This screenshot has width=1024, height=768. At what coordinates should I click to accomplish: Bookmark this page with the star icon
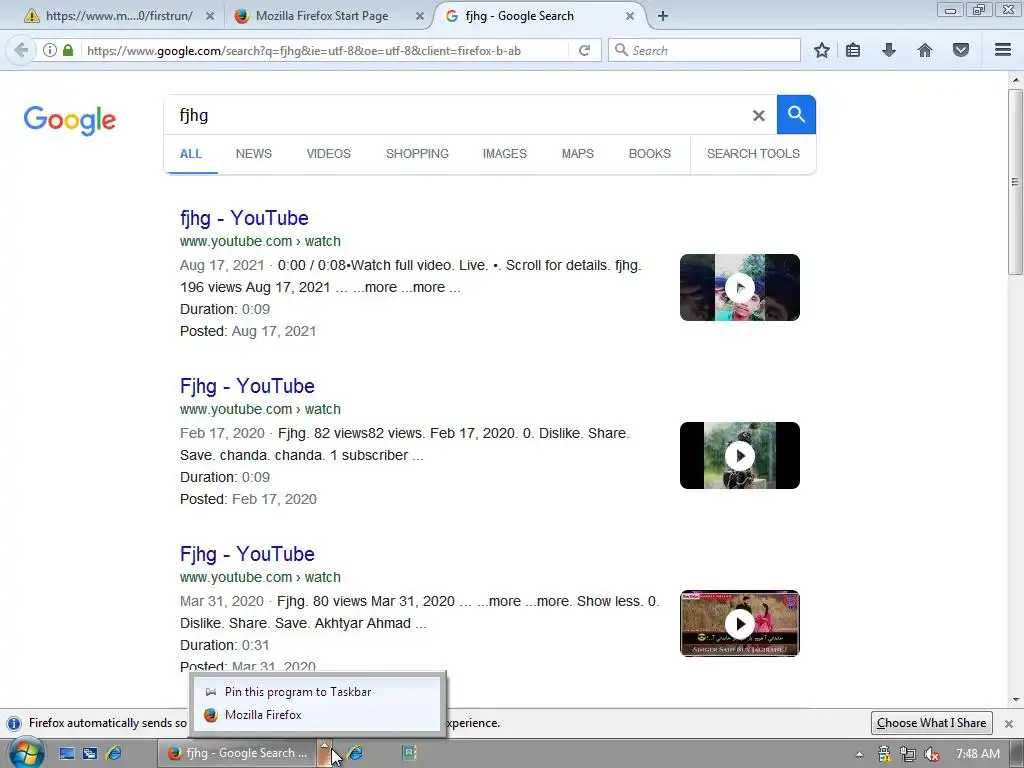coord(822,50)
